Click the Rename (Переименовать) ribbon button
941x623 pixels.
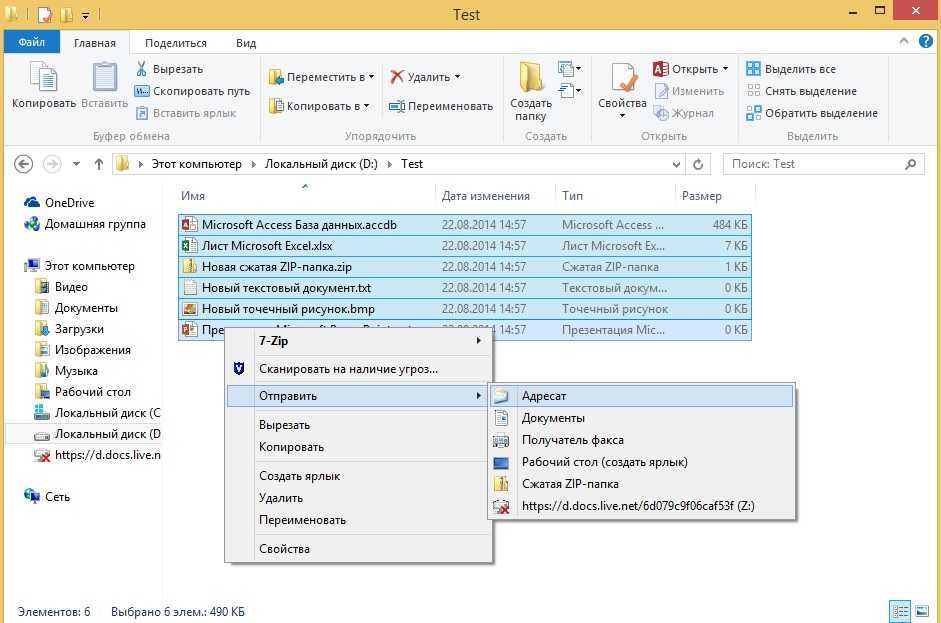pyautogui.click(x=441, y=106)
